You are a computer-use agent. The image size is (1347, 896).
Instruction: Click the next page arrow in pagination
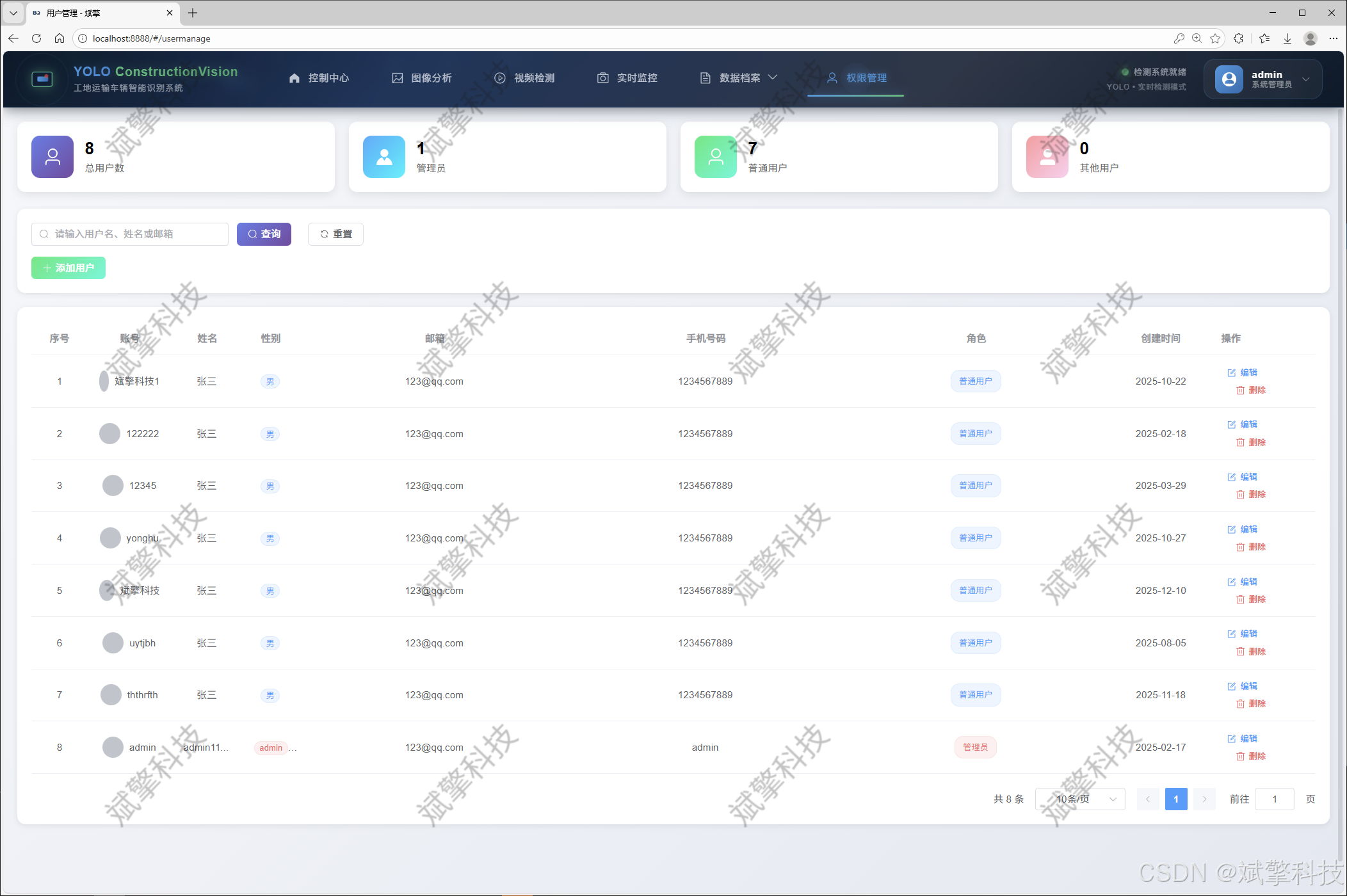[1204, 799]
